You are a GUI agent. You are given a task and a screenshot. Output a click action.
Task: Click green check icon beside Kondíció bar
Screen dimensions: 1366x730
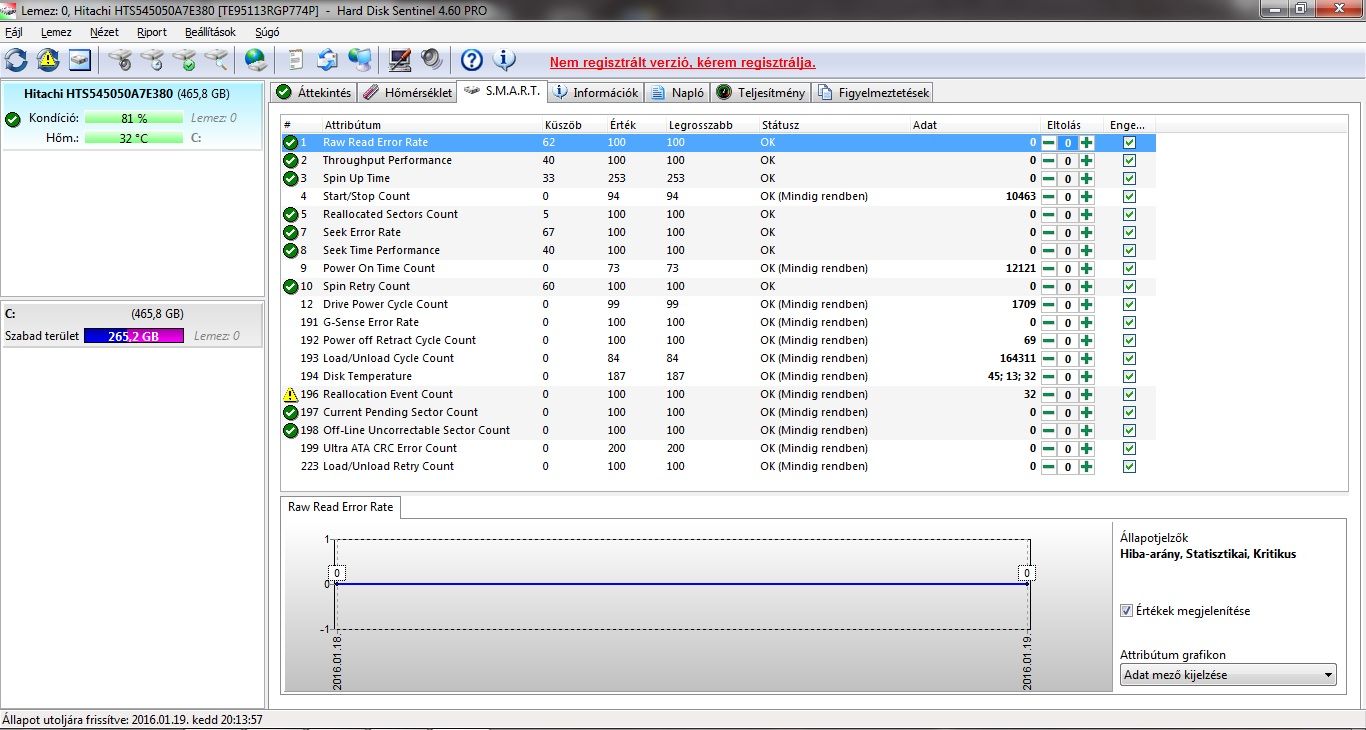pyautogui.click(x=13, y=119)
